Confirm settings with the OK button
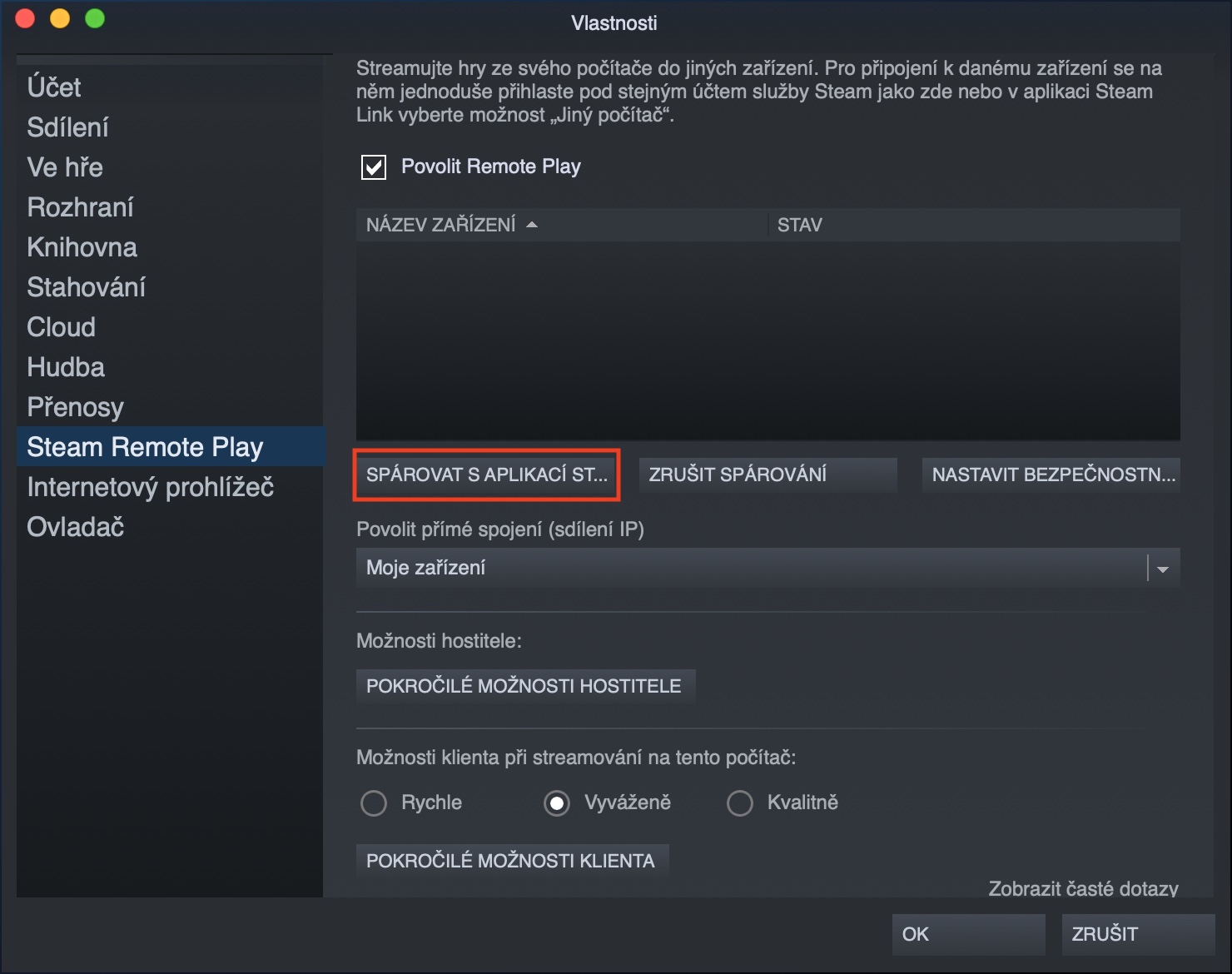Viewport: 1232px width, 974px height. (968, 934)
